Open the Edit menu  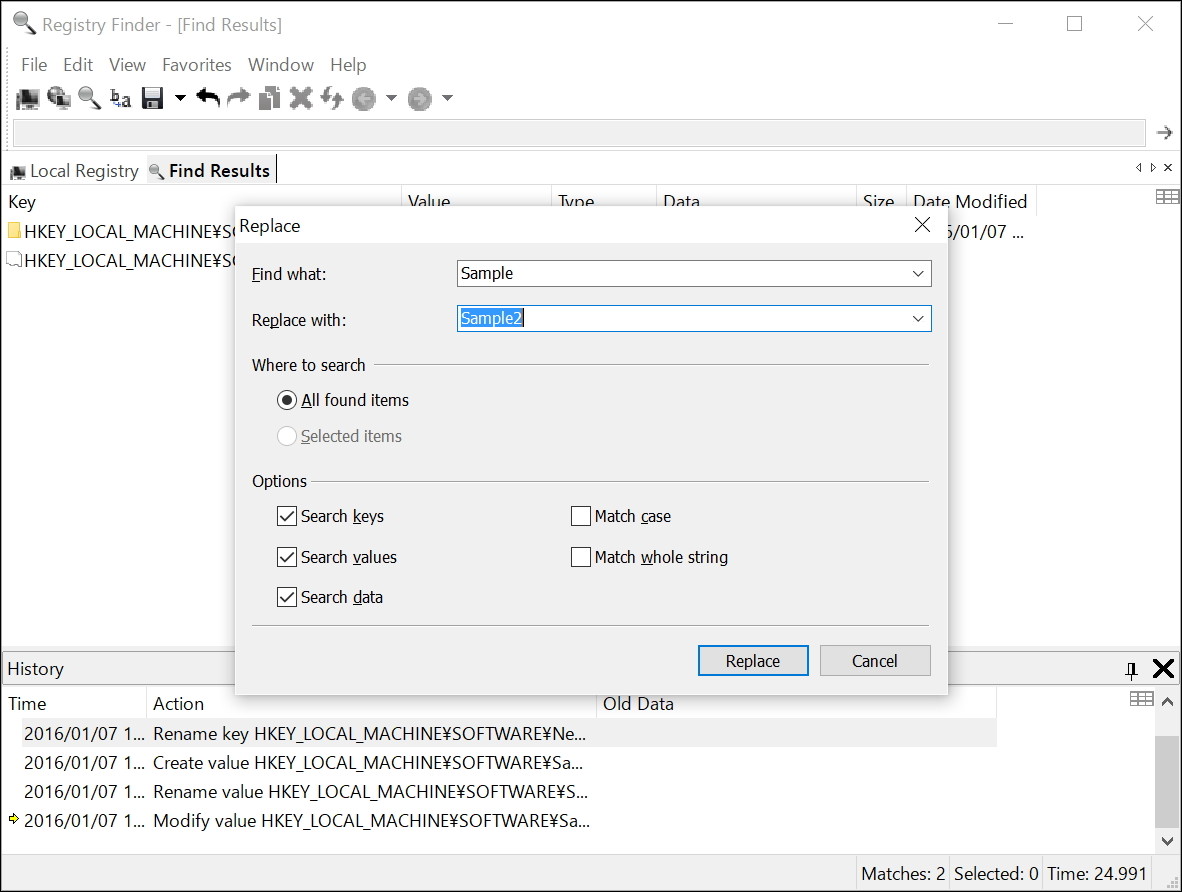(x=78, y=65)
